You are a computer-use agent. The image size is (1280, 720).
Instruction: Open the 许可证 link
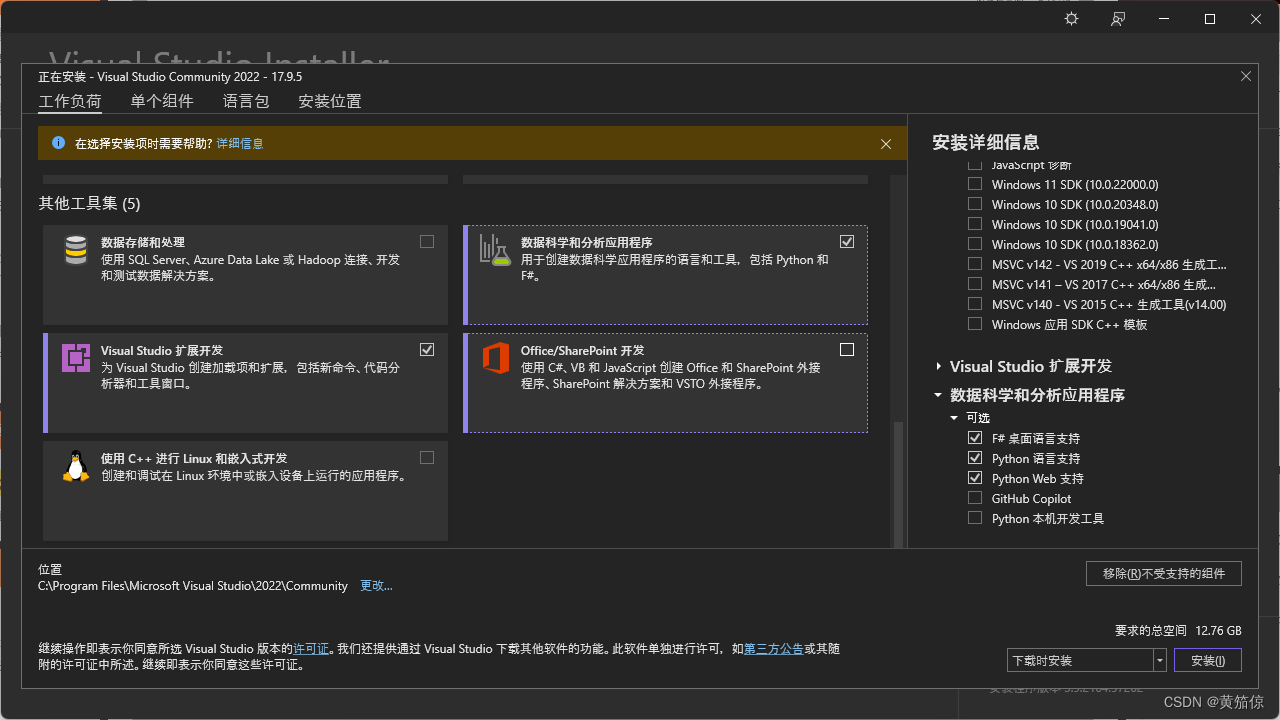click(x=311, y=649)
